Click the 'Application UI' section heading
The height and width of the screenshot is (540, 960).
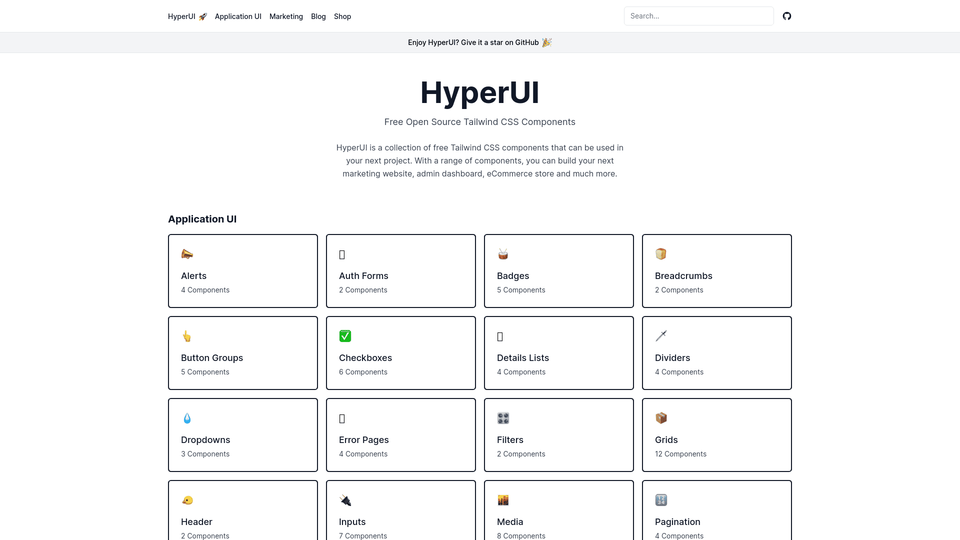[202, 219]
